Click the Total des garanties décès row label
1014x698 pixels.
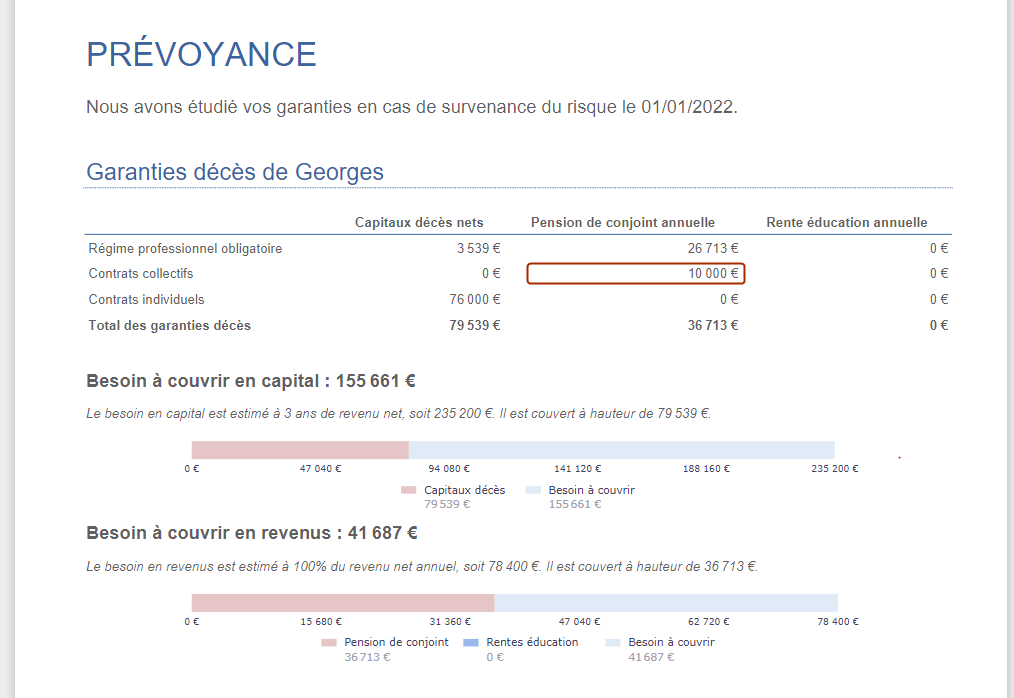pyautogui.click(x=170, y=325)
